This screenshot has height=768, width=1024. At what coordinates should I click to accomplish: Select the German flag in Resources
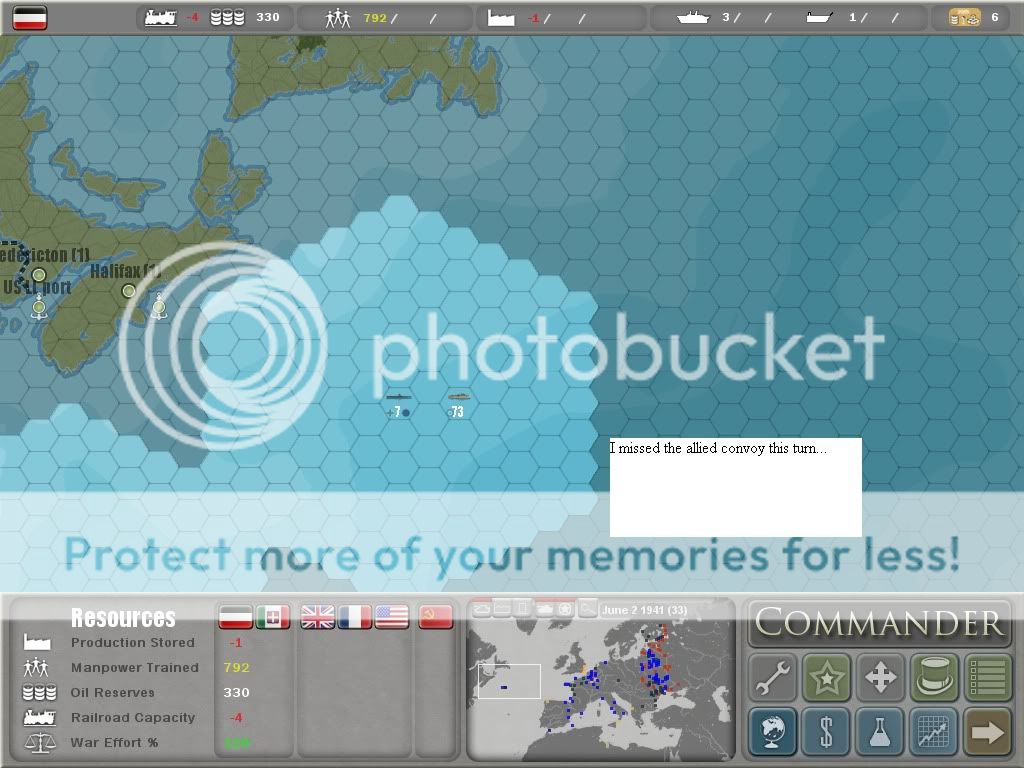[x=235, y=617]
